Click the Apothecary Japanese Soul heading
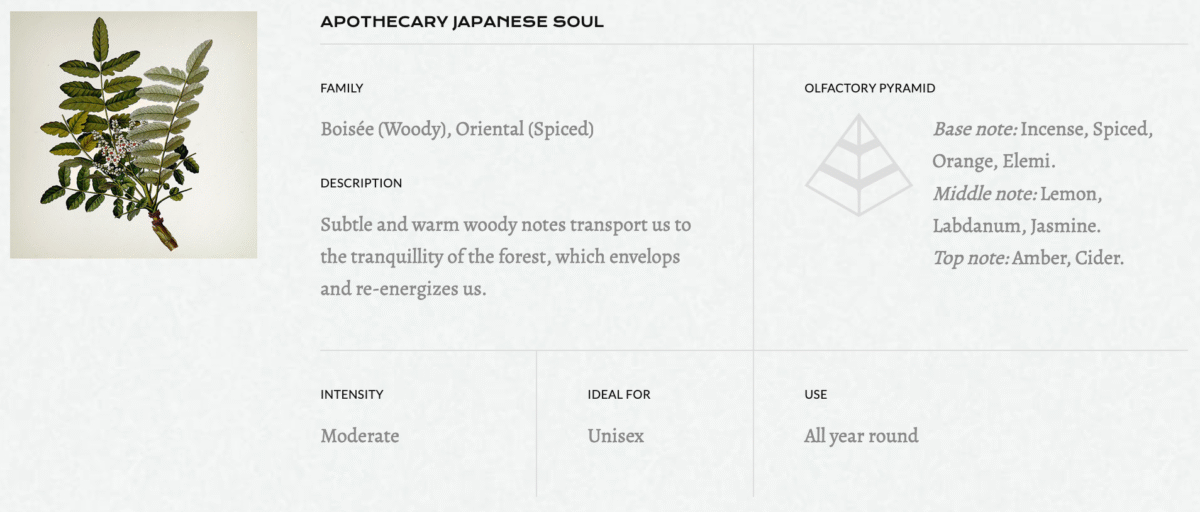Image resolution: width=1200 pixels, height=512 pixels. [x=462, y=21]
